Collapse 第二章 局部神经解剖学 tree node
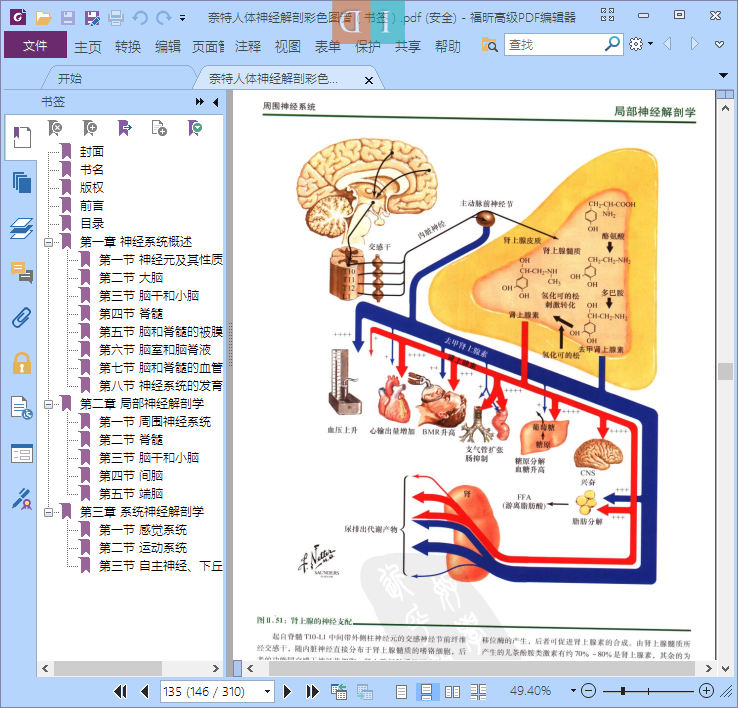 pos(48,404)
